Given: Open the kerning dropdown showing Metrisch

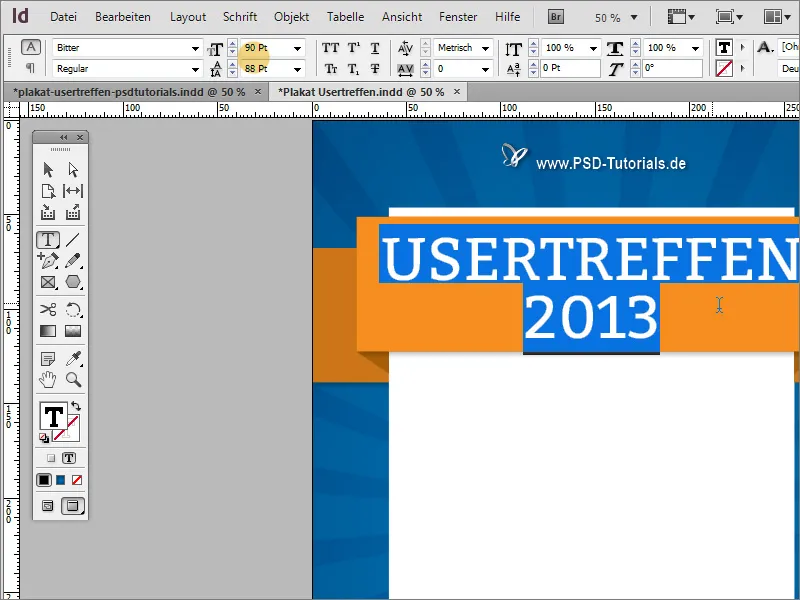Looking at the screenshot, I should pos(484,46).
